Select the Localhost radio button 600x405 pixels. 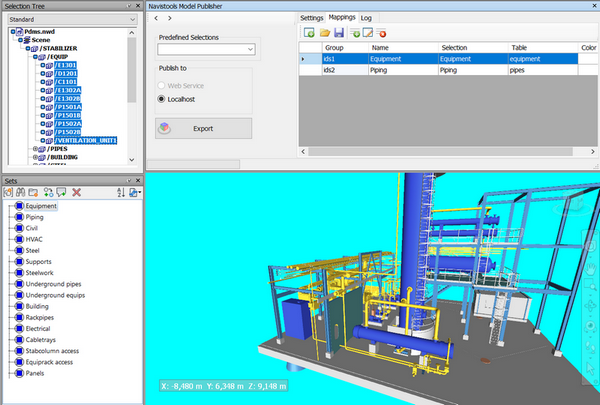pyautogui.click(x=163, y=99)
